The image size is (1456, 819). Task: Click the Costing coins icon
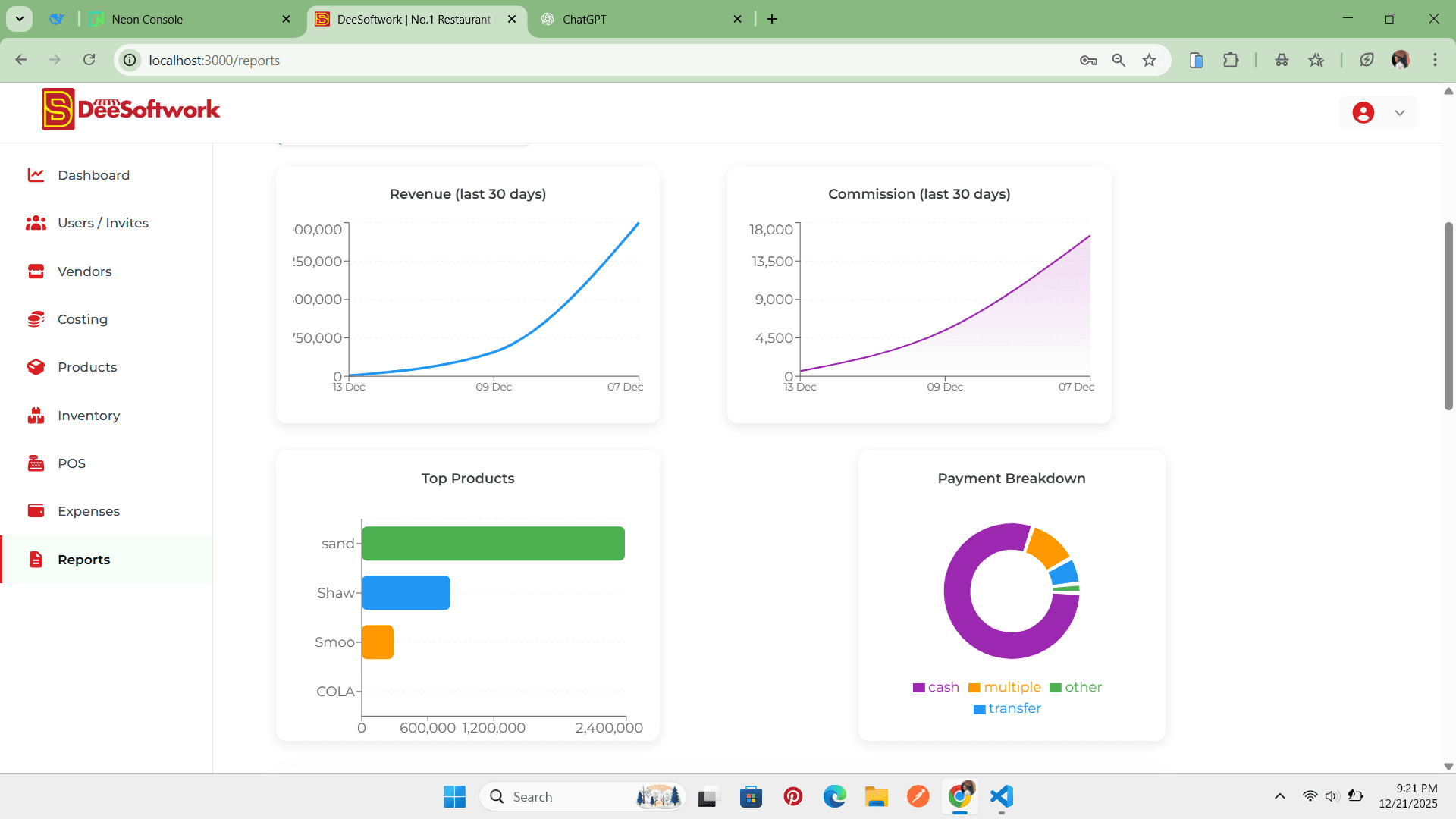[x=36, y=319]
